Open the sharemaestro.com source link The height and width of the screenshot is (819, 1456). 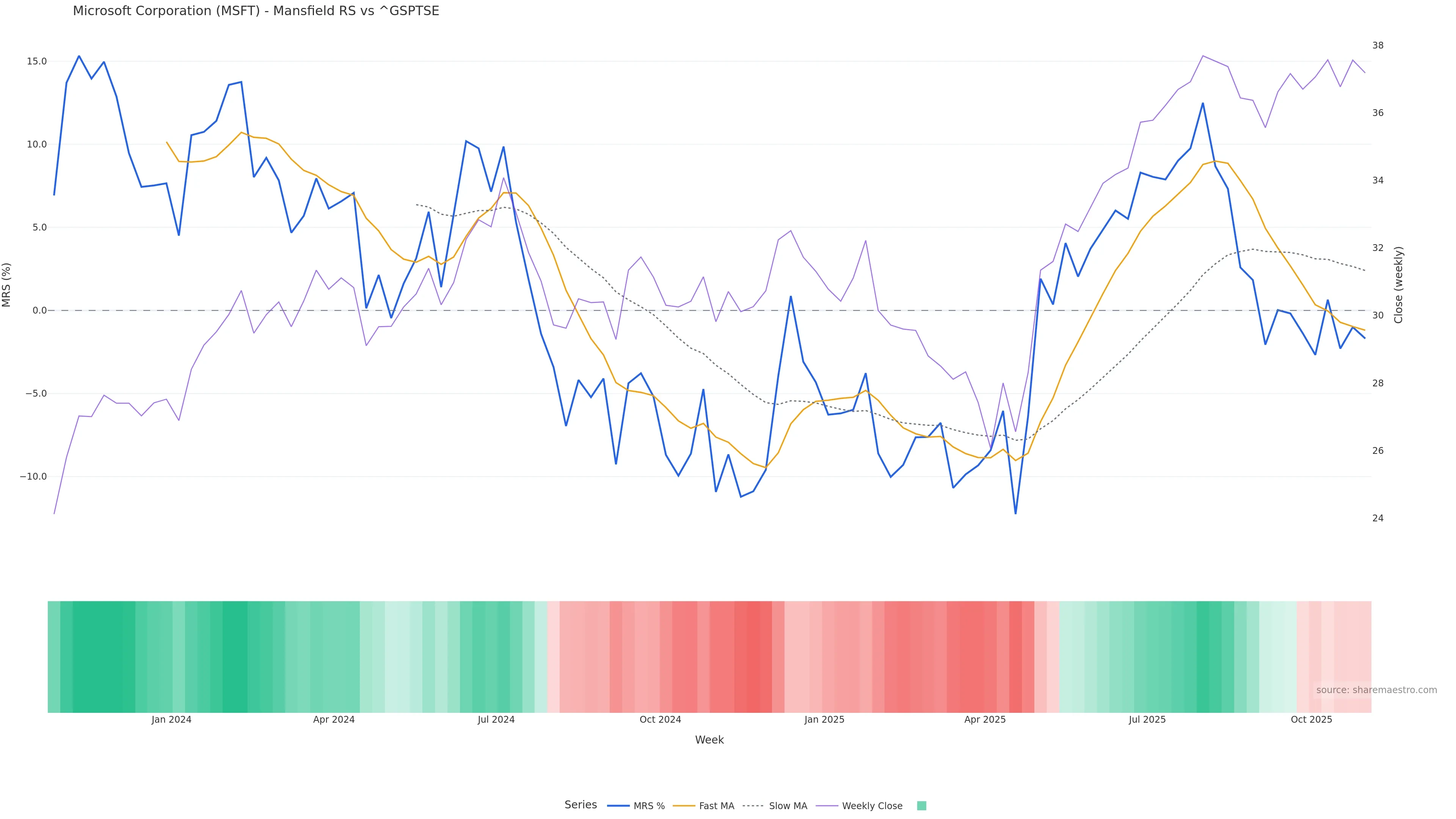pyautogui.click(x=1376, y=690)
